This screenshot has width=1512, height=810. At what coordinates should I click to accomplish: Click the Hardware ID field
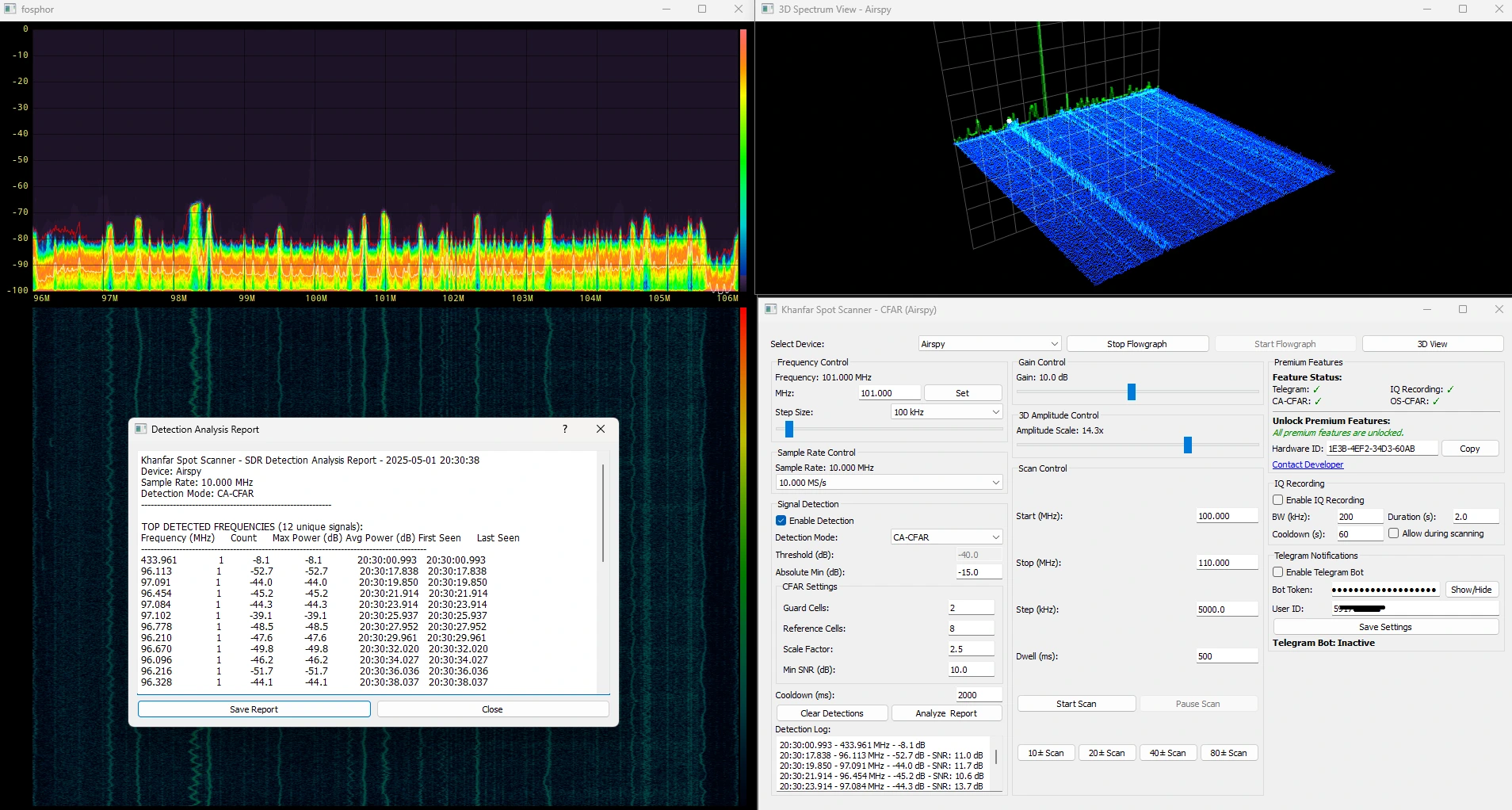1382,449
